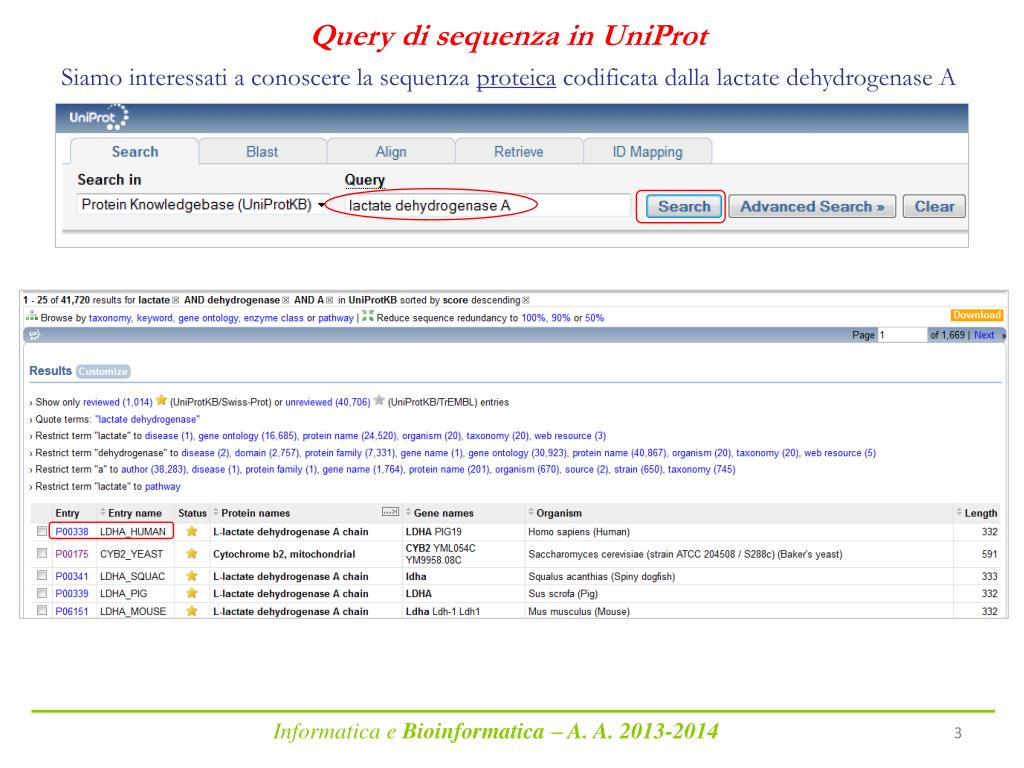1024x768 pixels.
Task: Click the status star for CYB2_YEAST
Action: (x=191, y=553)
